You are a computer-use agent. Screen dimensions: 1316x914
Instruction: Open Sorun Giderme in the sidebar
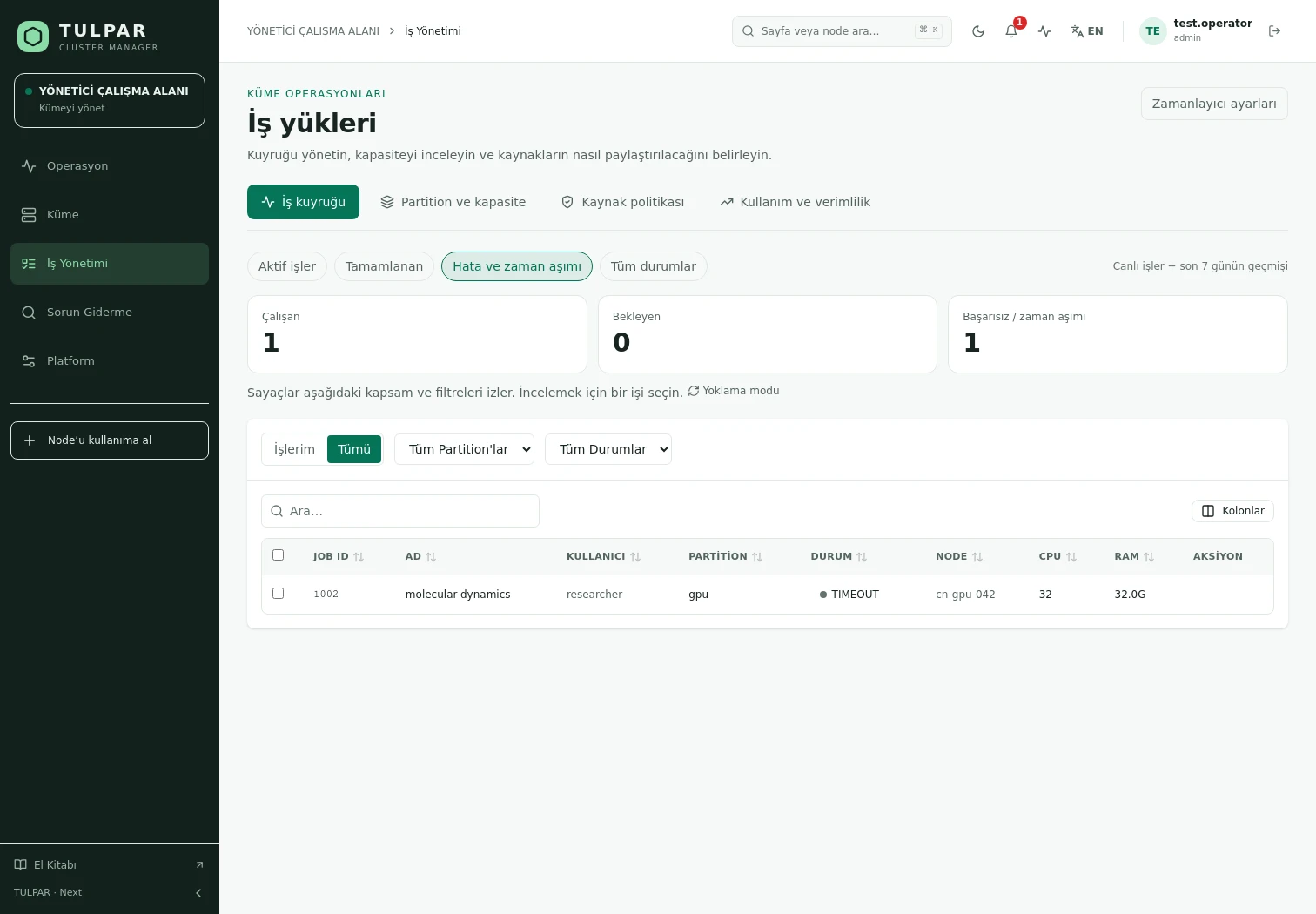tap(110, 313)
